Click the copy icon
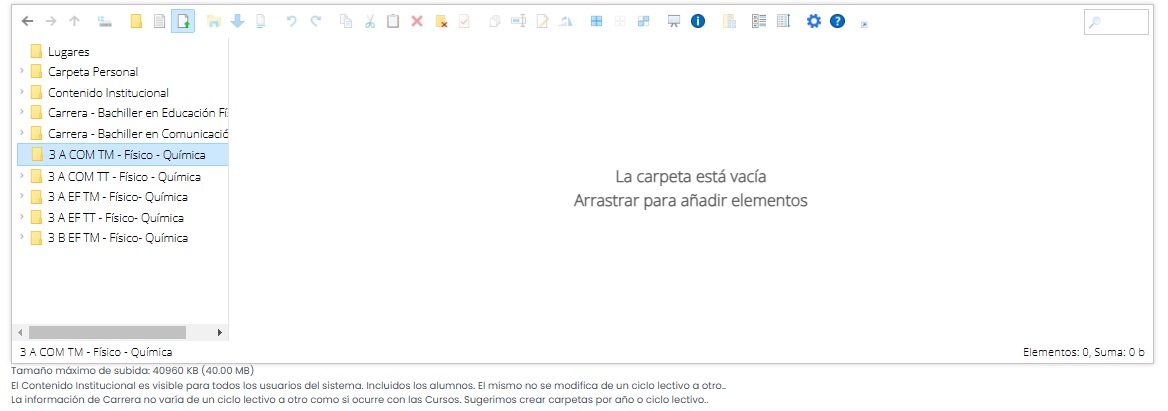This screenshot has width=1168, height=411. [x=346, y=22]
